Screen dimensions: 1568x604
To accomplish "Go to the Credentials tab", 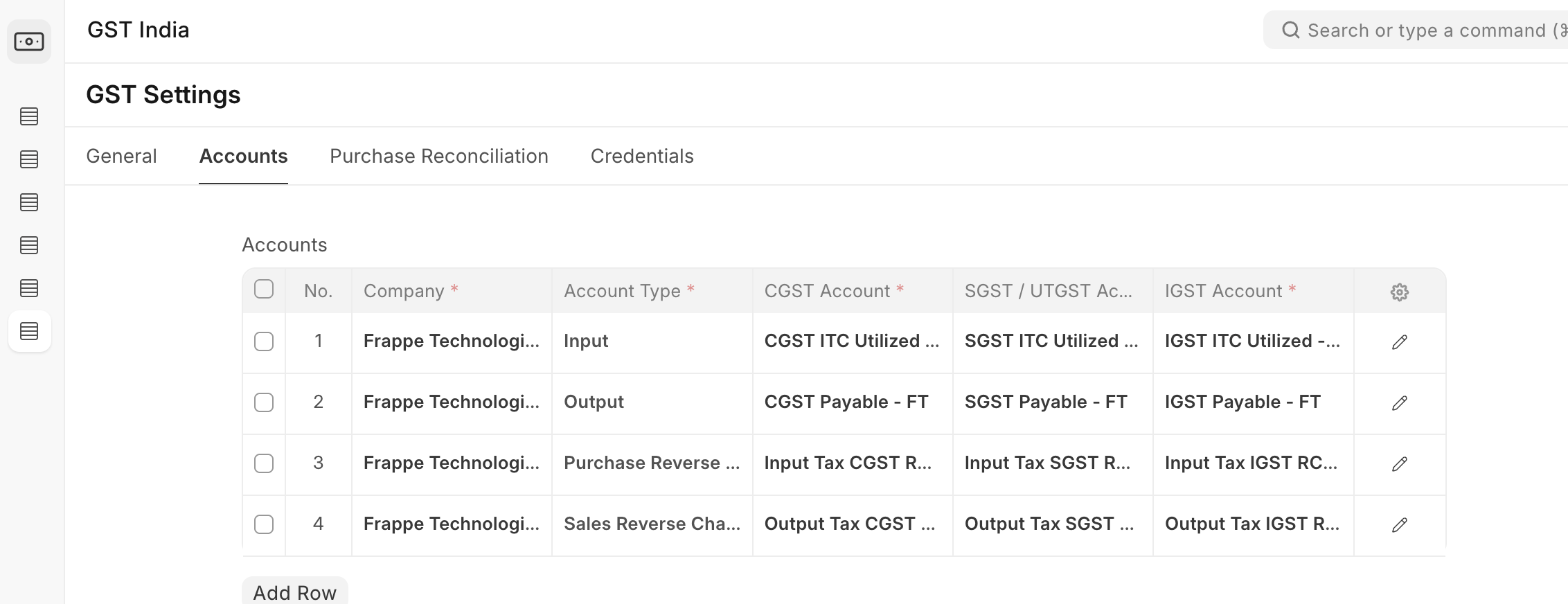I will pyautogui.click(x=641, y=157).
